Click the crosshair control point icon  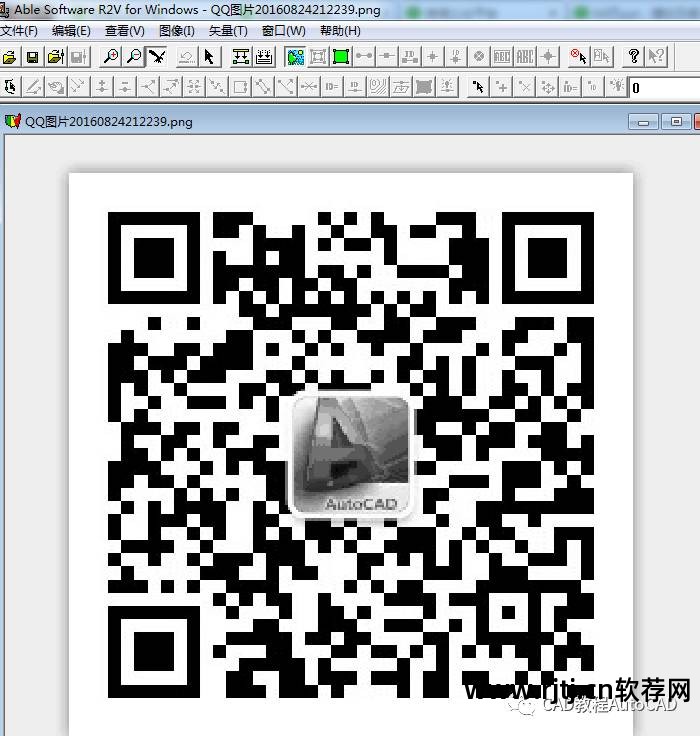[548, 57]
